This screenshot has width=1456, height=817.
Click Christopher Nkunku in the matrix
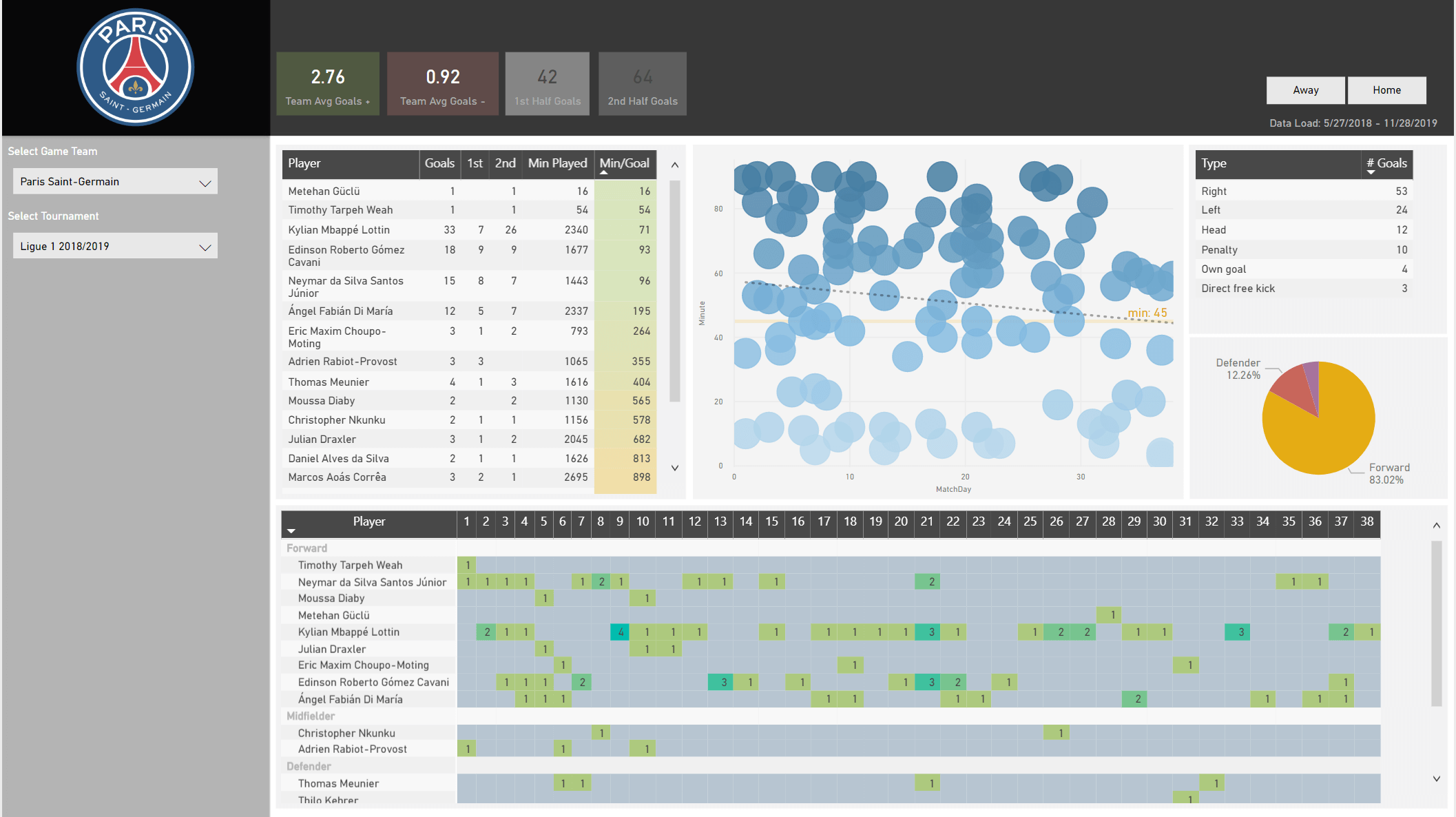pos(346,734)
